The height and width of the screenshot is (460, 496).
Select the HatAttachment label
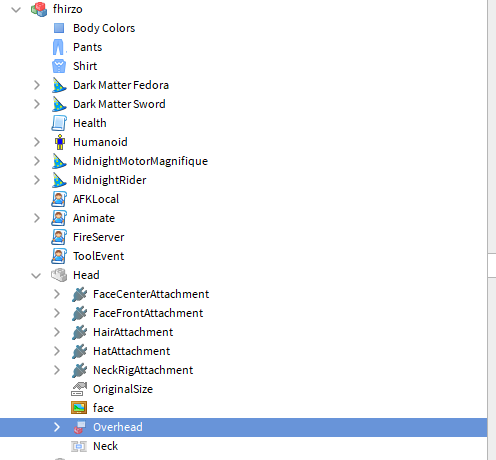click(132, 351)
